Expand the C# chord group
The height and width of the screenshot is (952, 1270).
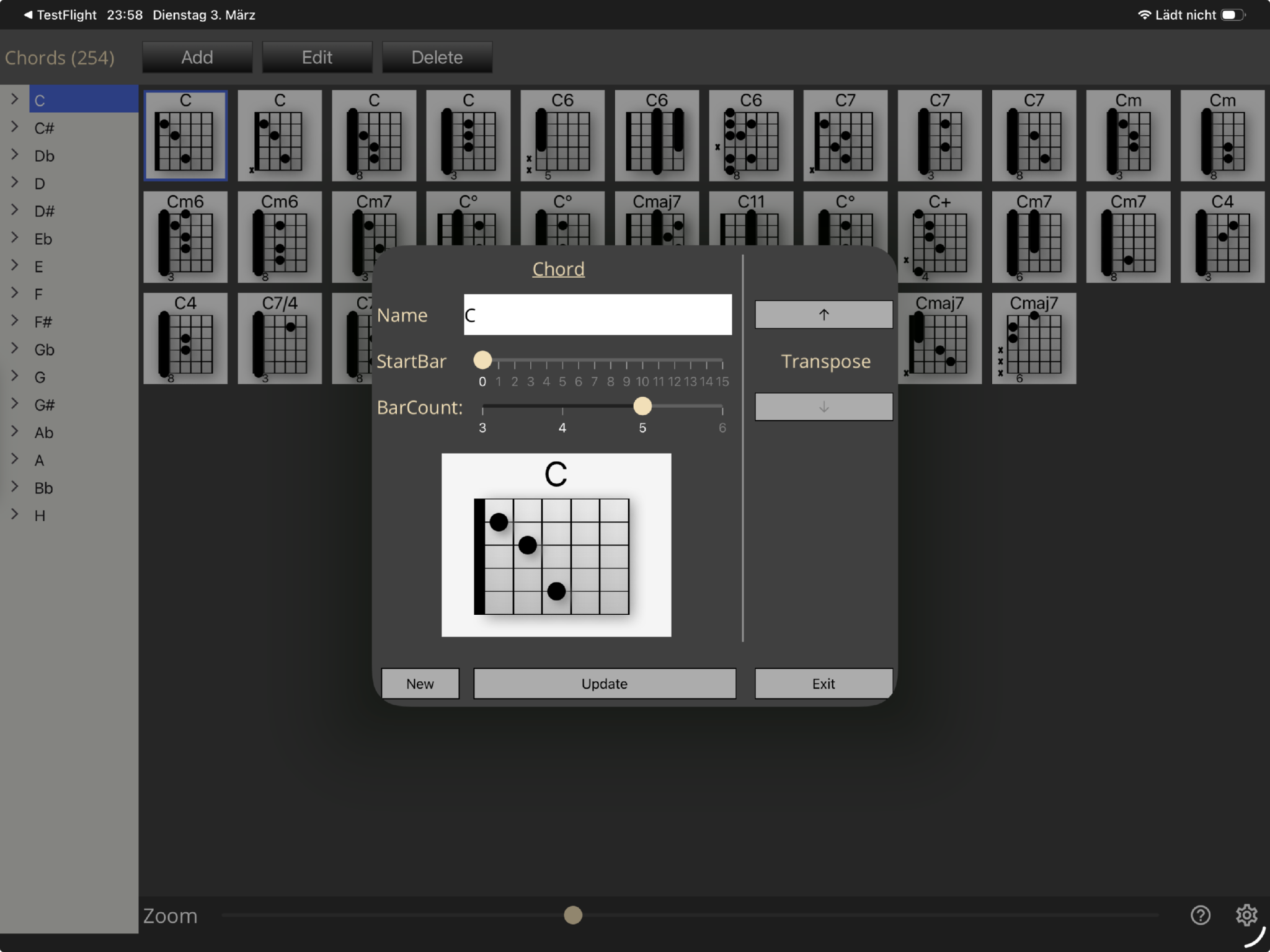point(14,127)
